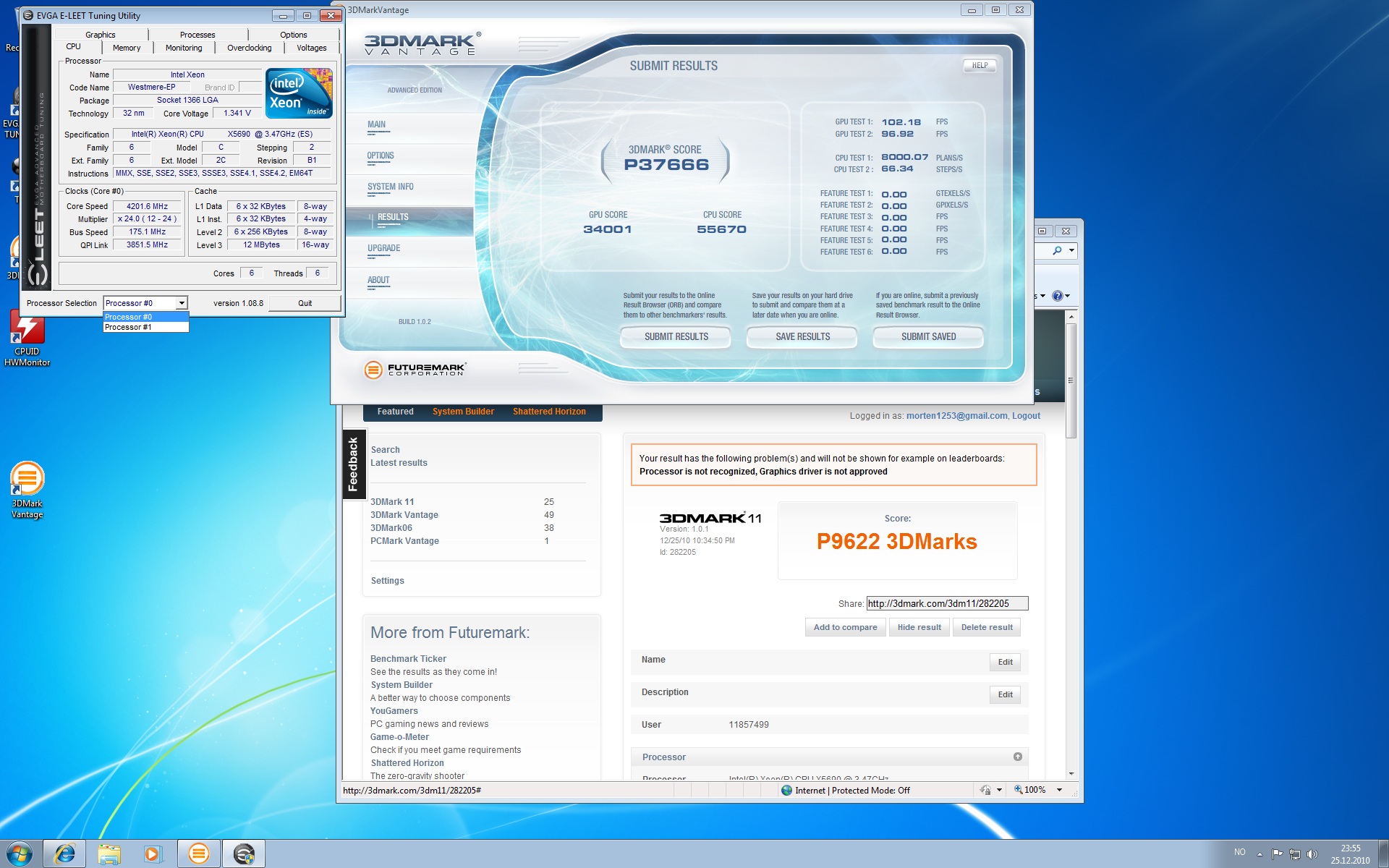1389x868 pixels.
Task: Open Windows Start menu orb
Action: click(20, 854)
